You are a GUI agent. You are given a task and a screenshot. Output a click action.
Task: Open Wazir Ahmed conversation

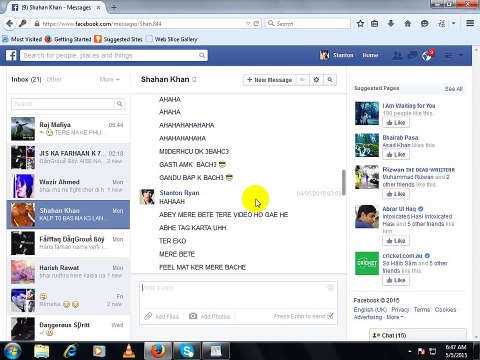click(68, 186)
